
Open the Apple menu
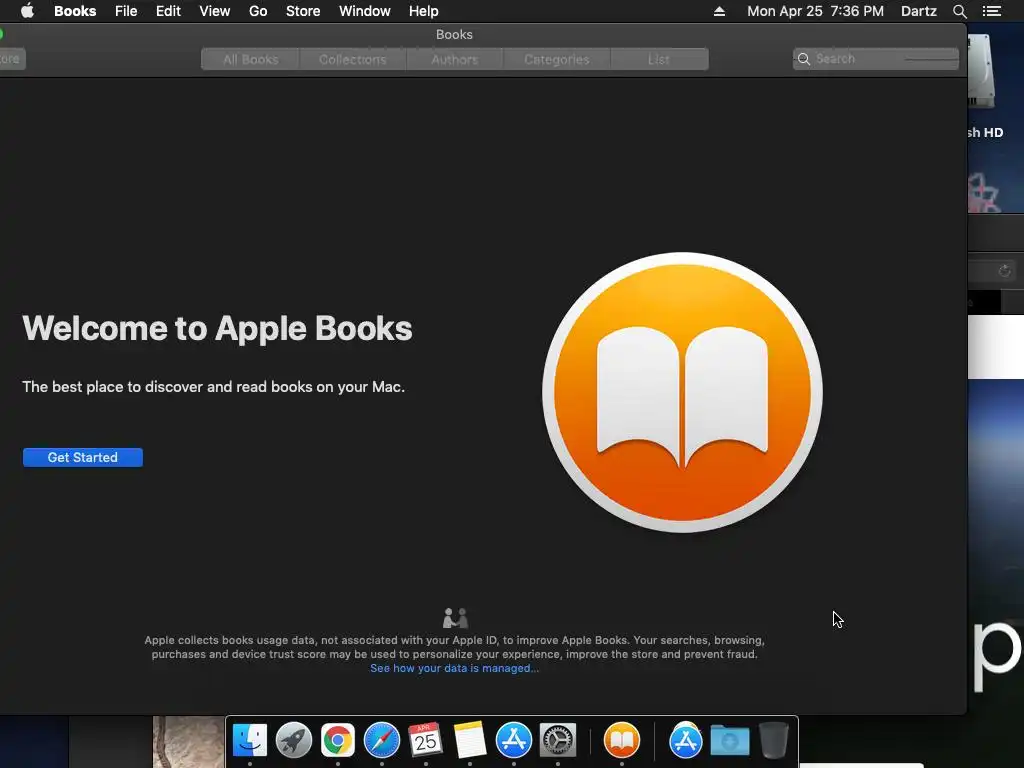tap(27, 11)
